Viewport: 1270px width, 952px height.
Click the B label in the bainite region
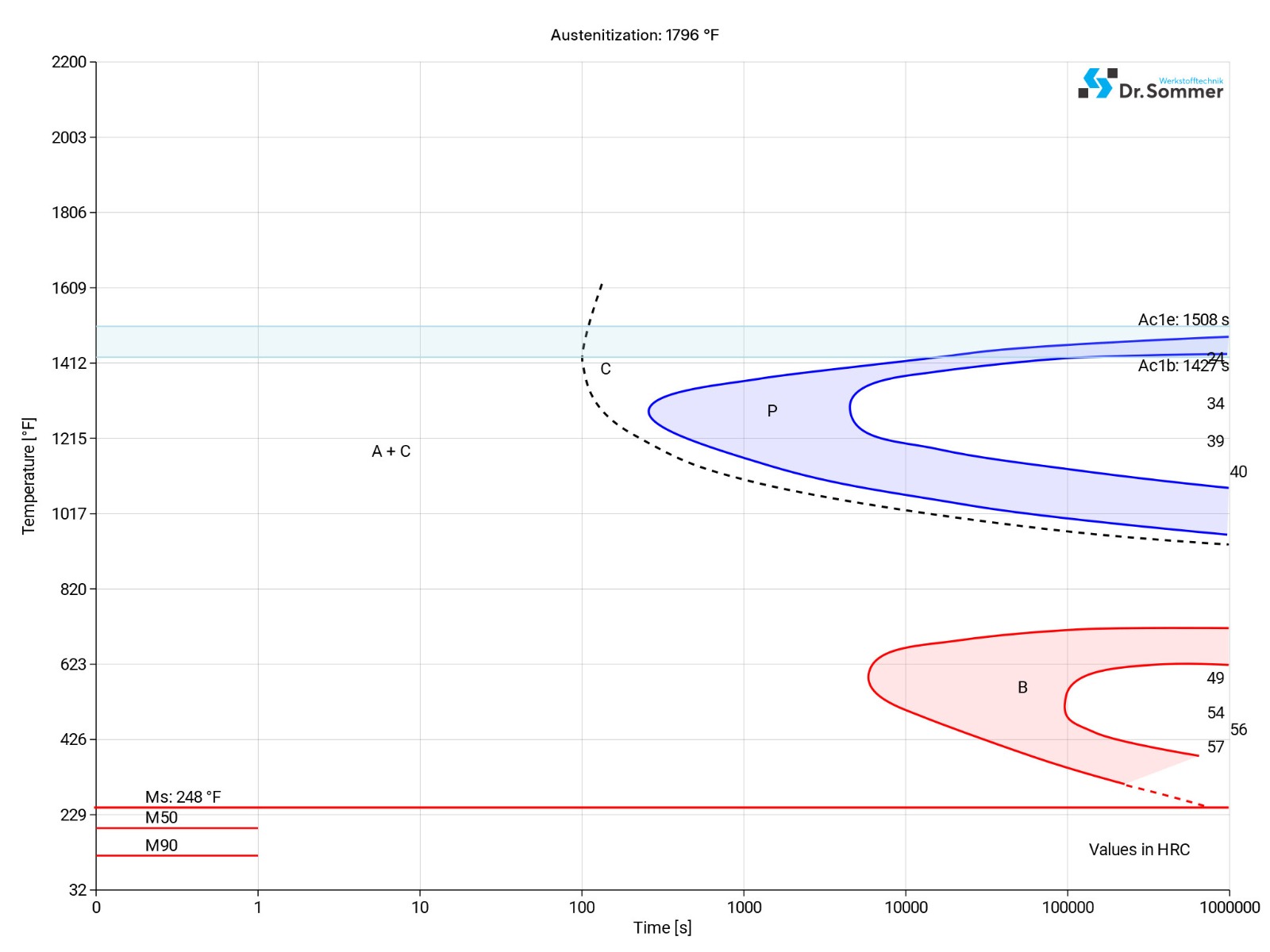pos(1022,688)
